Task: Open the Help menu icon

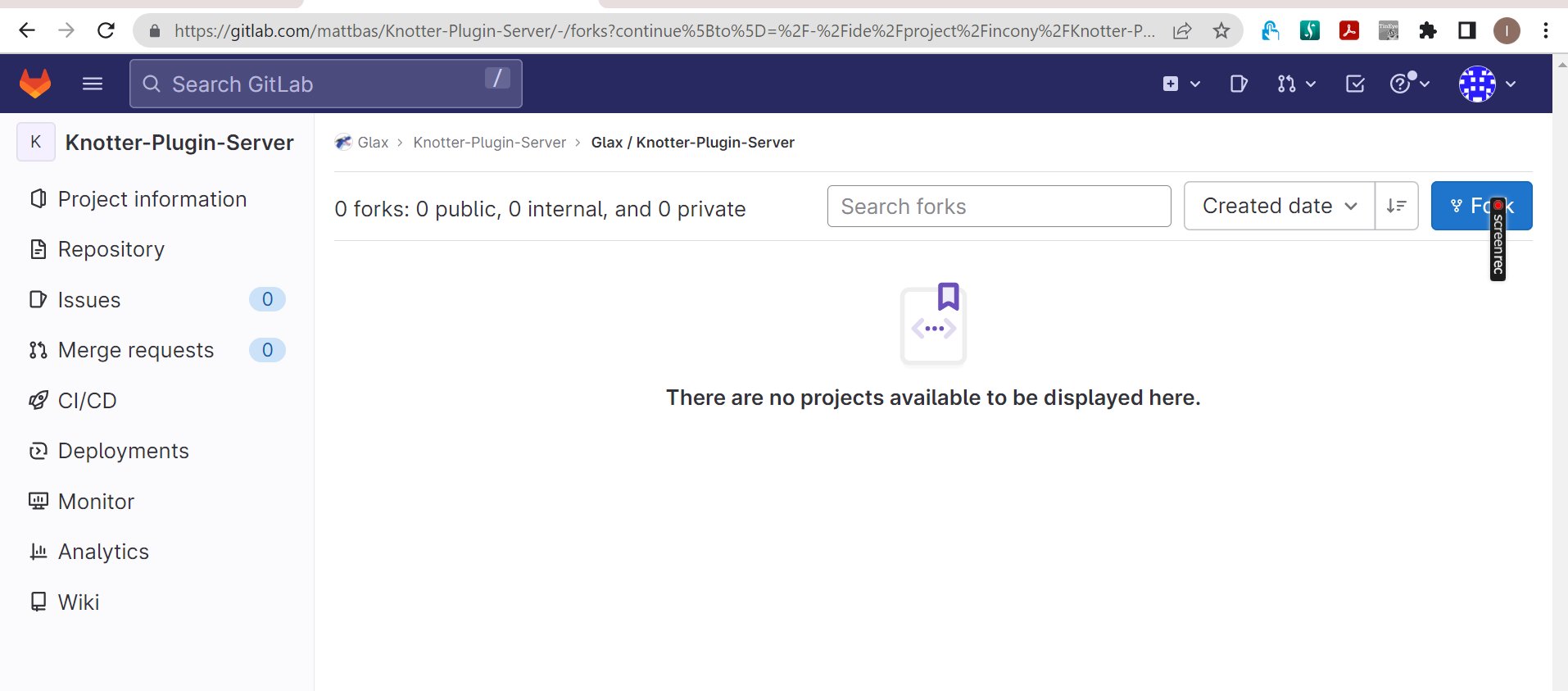Action: click(x=1409, y=84)
